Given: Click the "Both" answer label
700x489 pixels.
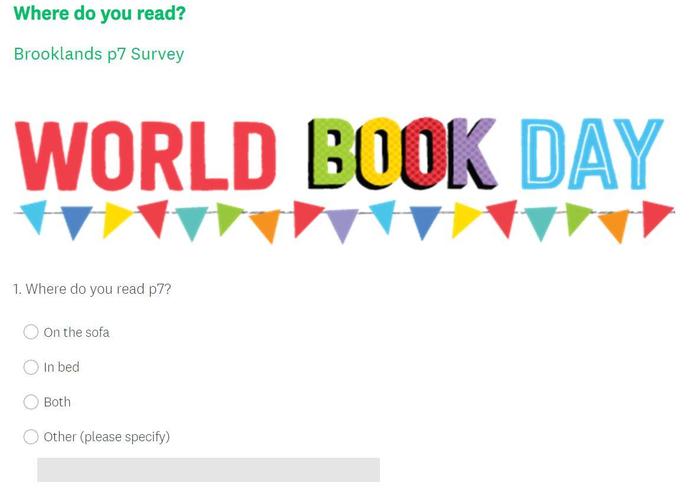Looking at the screenshot, I should [x=57, y=402].
